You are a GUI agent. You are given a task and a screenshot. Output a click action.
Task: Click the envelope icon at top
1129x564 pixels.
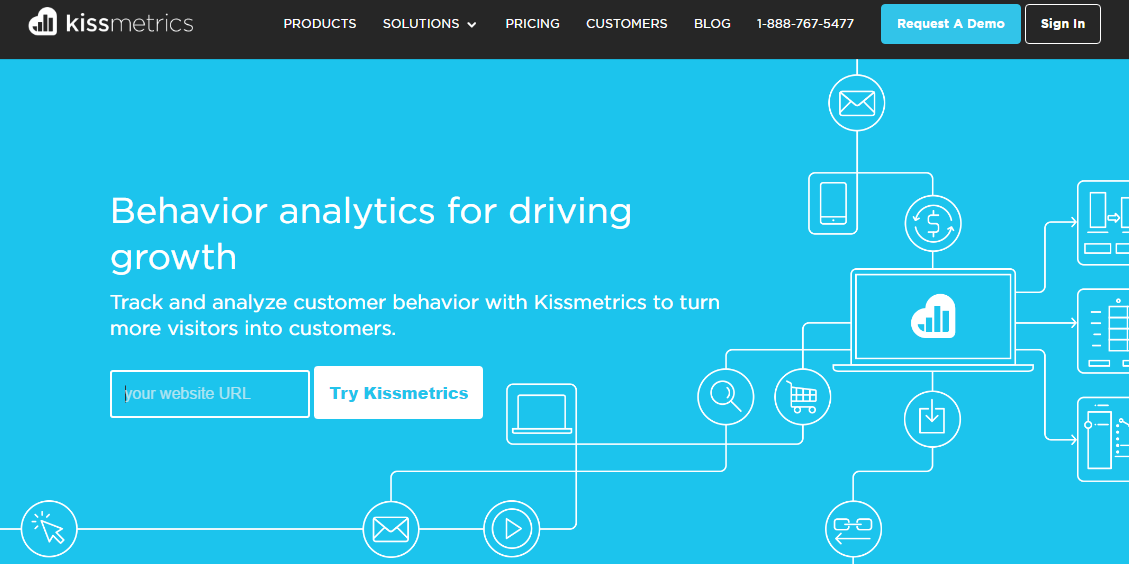(856, 104)
